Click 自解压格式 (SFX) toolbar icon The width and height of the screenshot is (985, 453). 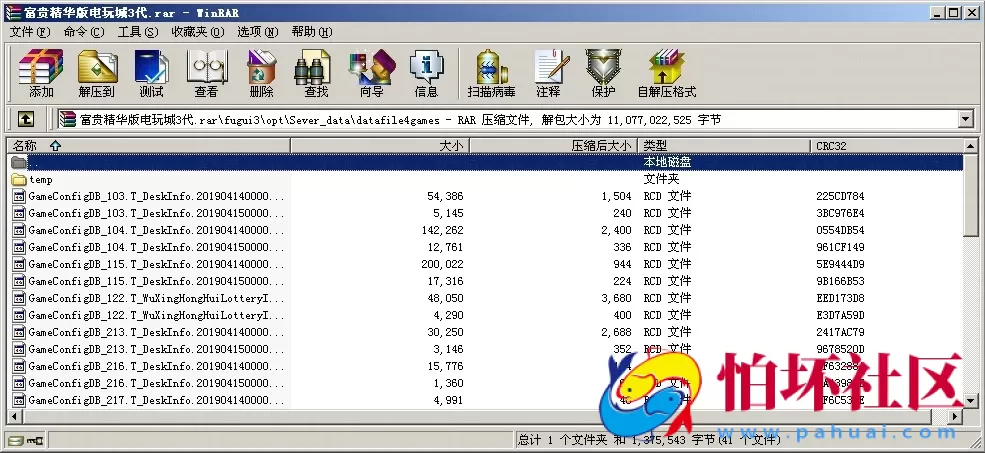coord(667,74)
